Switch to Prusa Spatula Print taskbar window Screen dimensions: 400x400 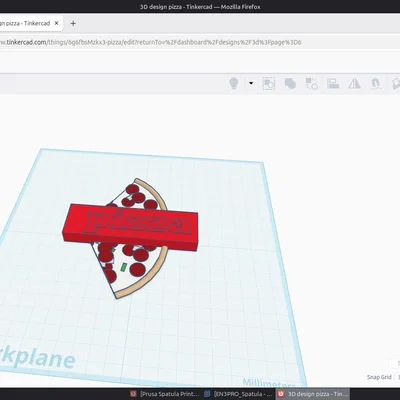click(166, 394)
